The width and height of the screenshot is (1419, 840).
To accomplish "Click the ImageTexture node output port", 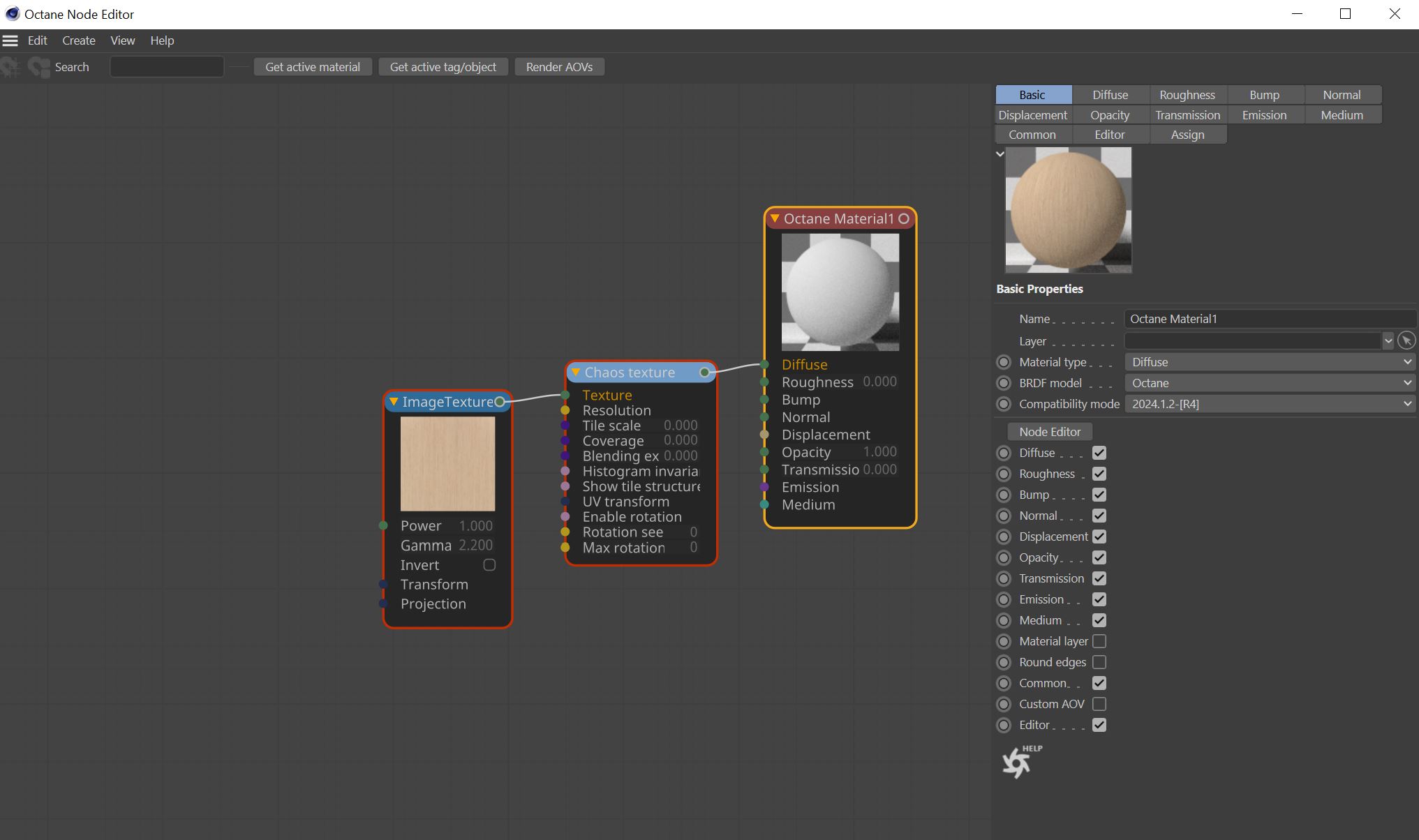I will point(500,402).
